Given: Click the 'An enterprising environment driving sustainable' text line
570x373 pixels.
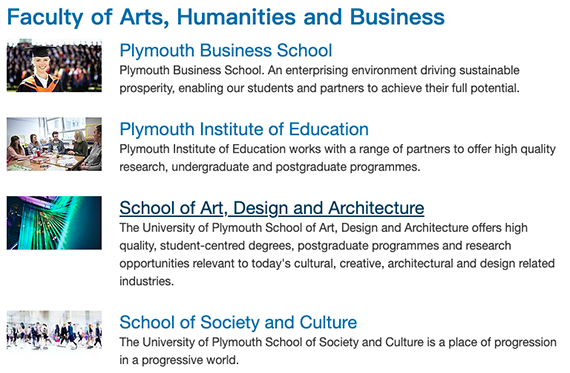Looking at the screenshot, I should [320, 70].
